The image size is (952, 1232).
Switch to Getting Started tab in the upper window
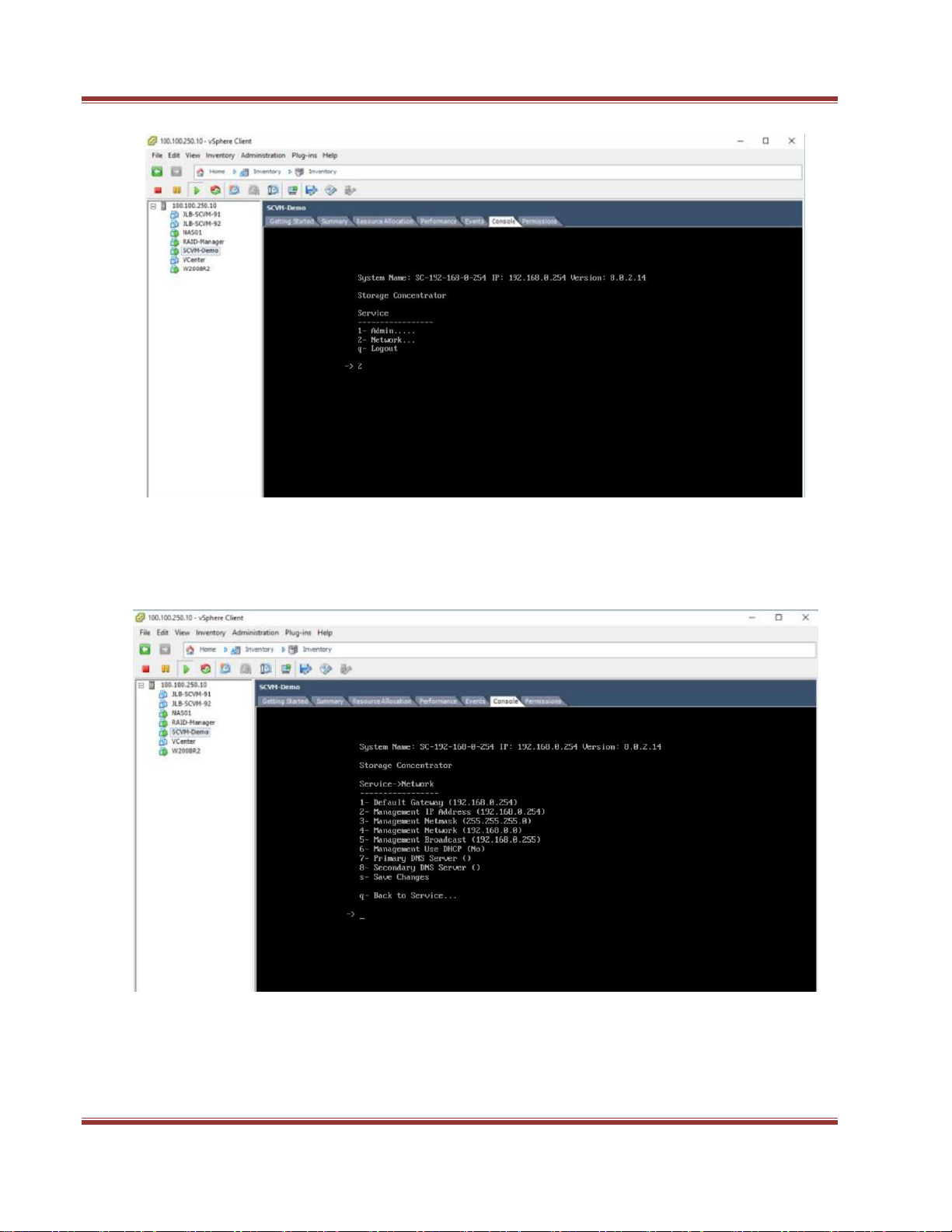pos(291,222)
